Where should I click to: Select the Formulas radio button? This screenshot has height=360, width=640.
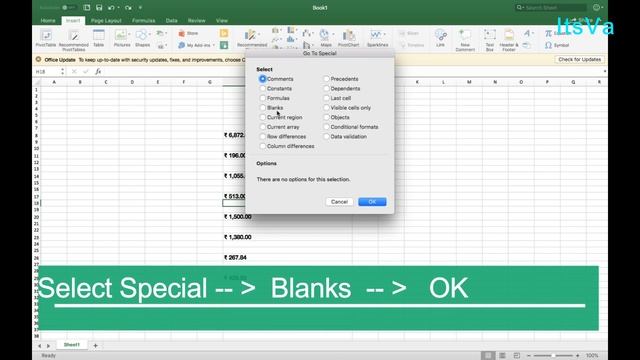coord(262,98)
